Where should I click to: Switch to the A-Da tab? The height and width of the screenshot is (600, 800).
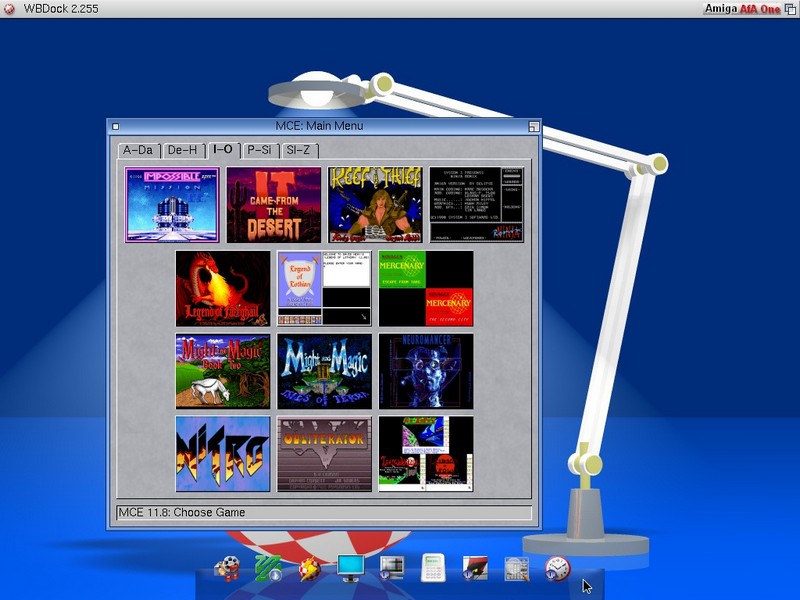click(138, 150)
